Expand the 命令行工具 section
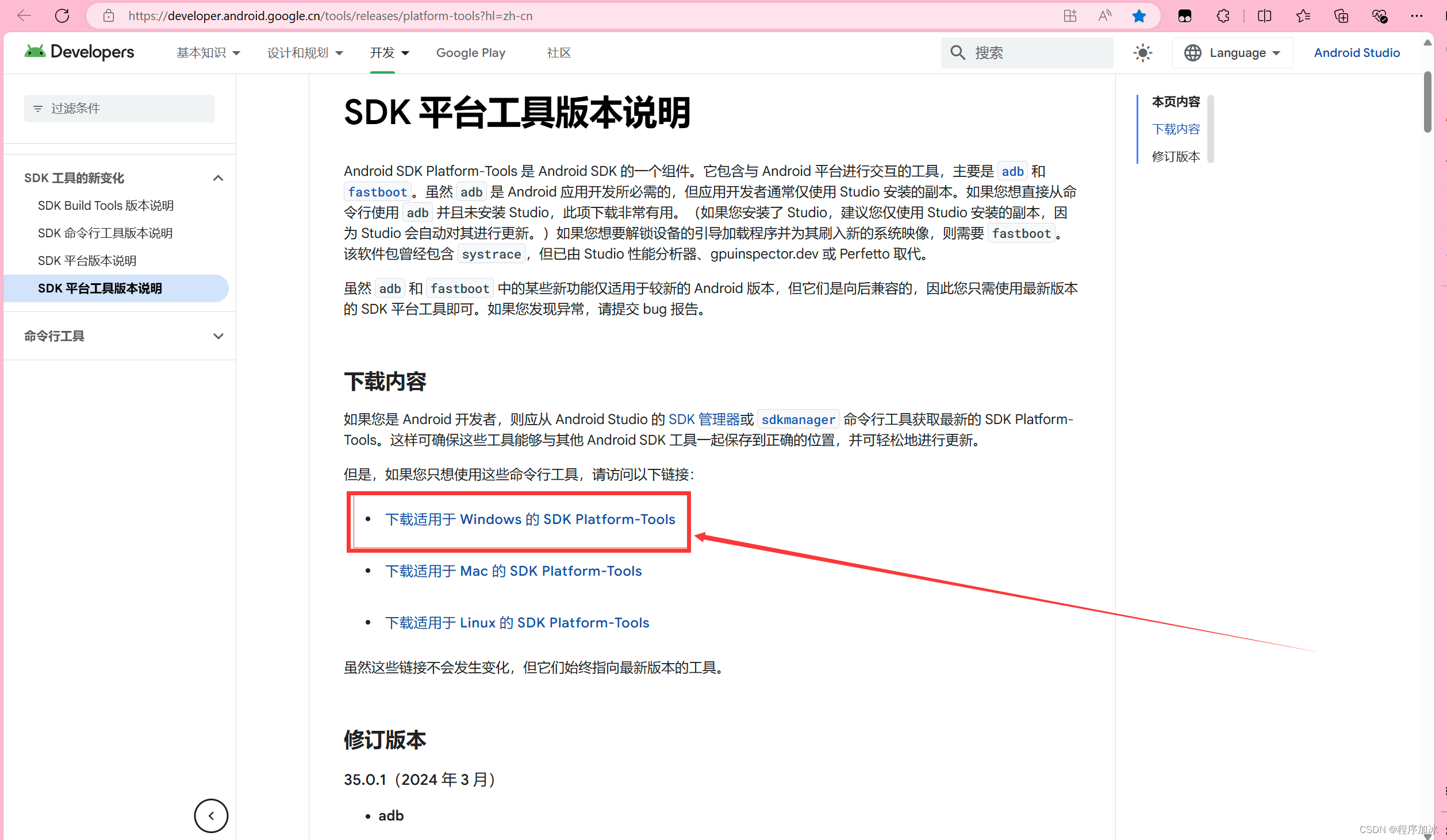 218,336
